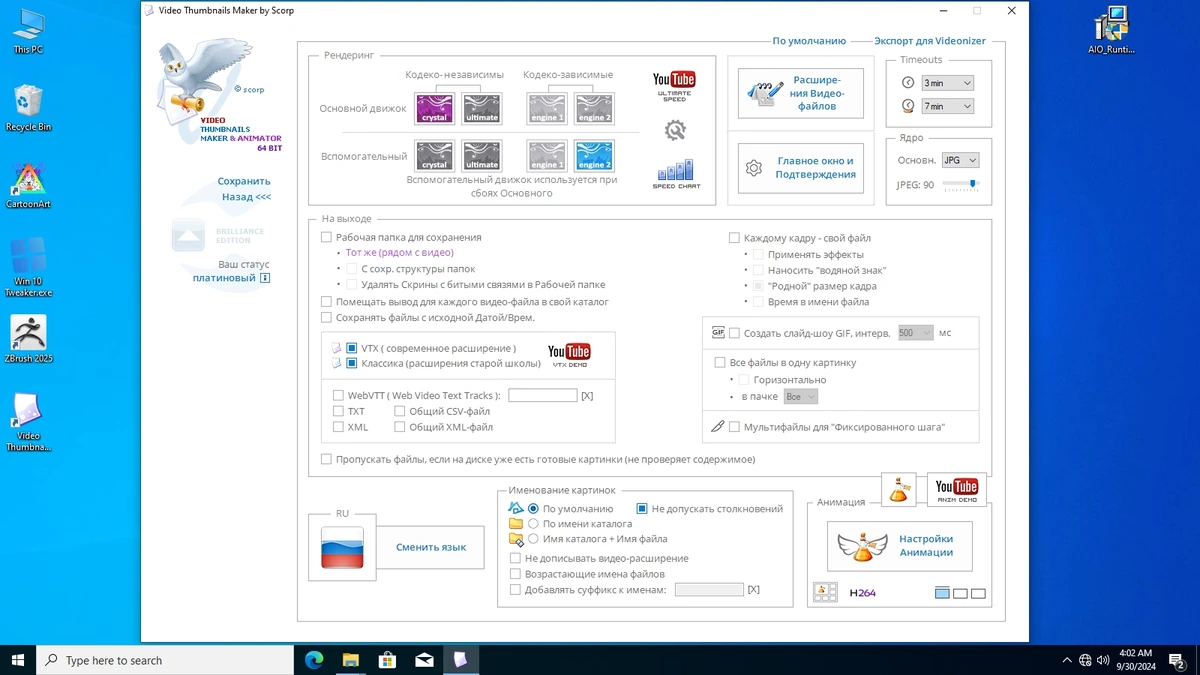Open 'Главное окно и Подтверждения' button
Image resolution: width=1200 pixels, height=675 pixels.
801,168
